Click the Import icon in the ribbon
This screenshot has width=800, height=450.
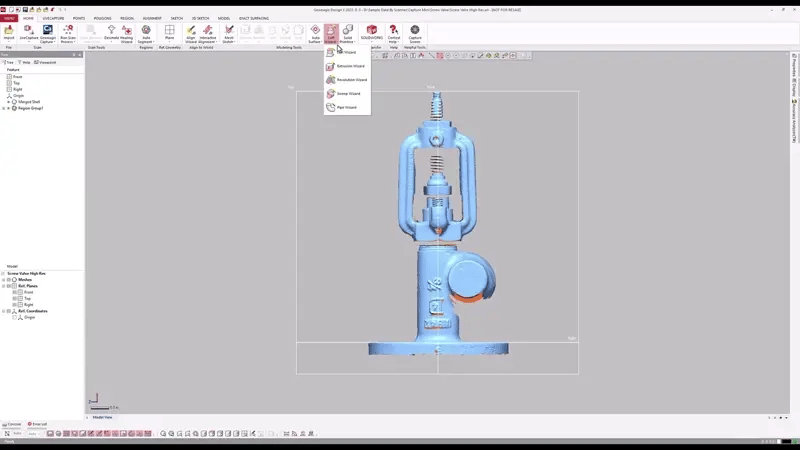coord(9,32)
